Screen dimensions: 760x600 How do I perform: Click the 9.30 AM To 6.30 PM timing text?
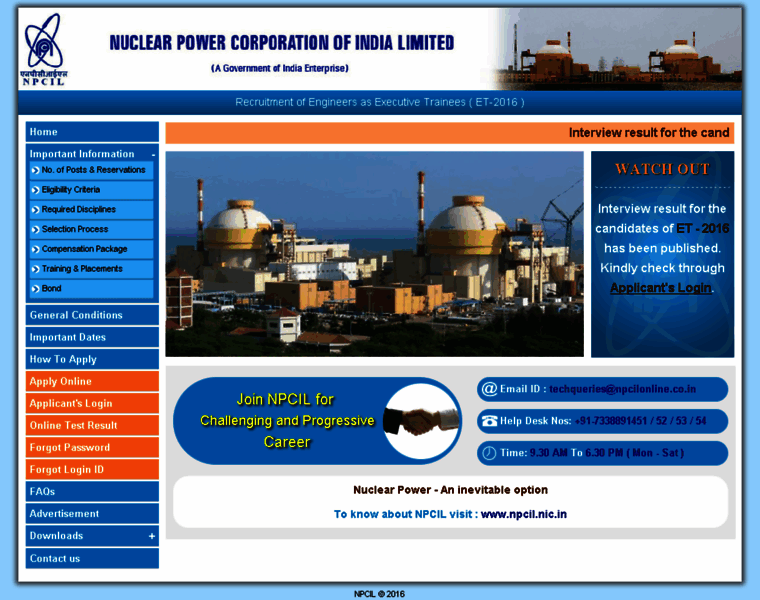pyautogui.click(x=606, y=453)
